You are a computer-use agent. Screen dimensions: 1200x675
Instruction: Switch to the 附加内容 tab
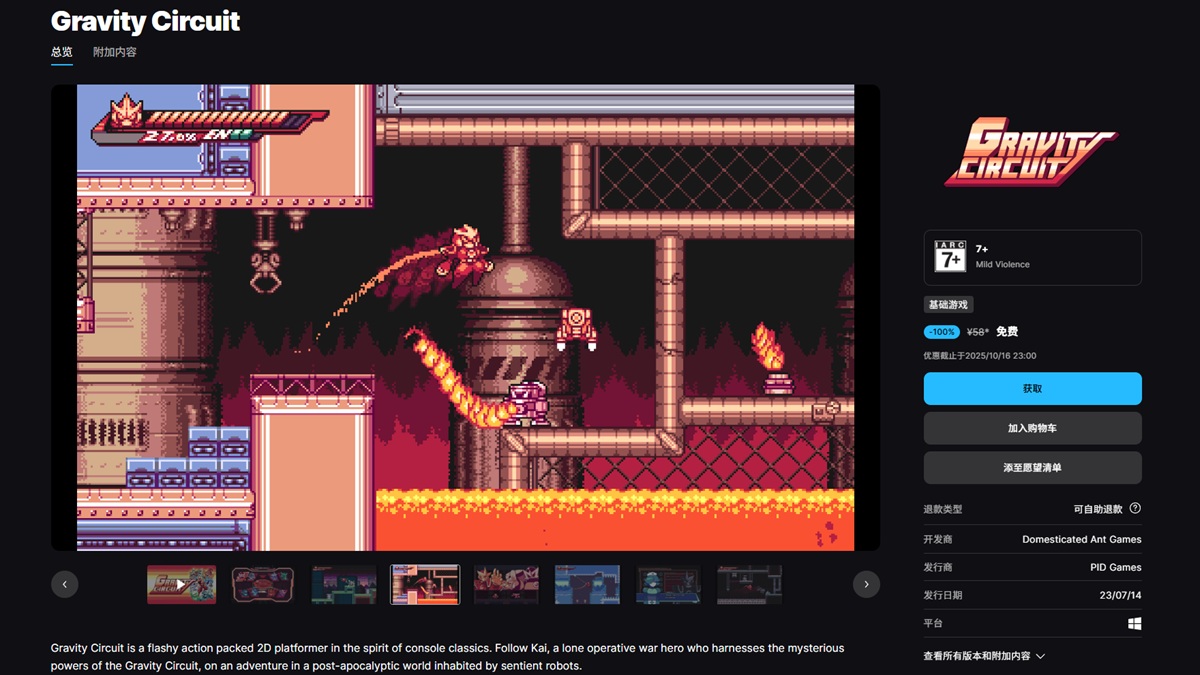point(115,52)
